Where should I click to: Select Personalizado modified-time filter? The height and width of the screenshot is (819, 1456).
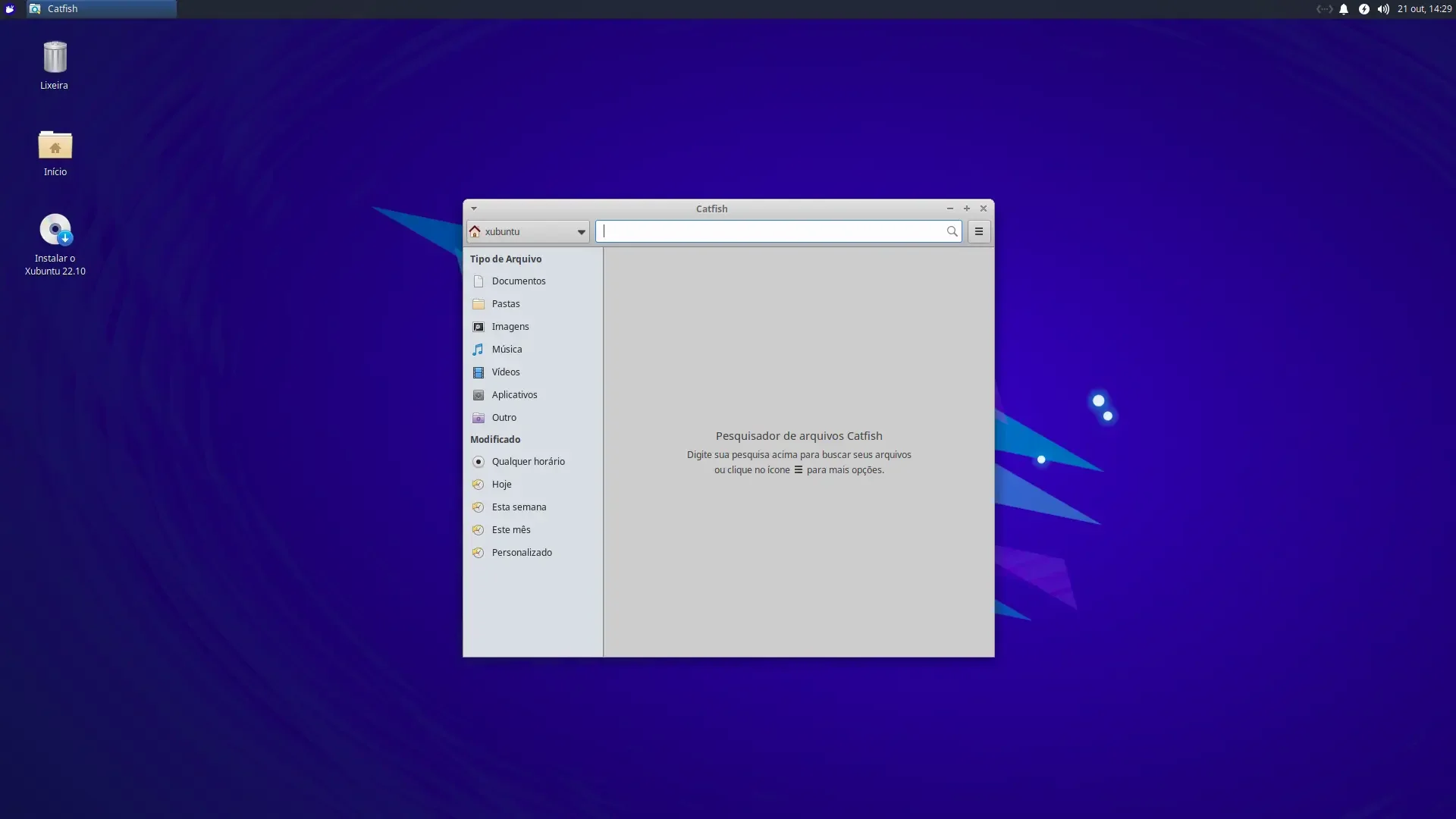532,553
